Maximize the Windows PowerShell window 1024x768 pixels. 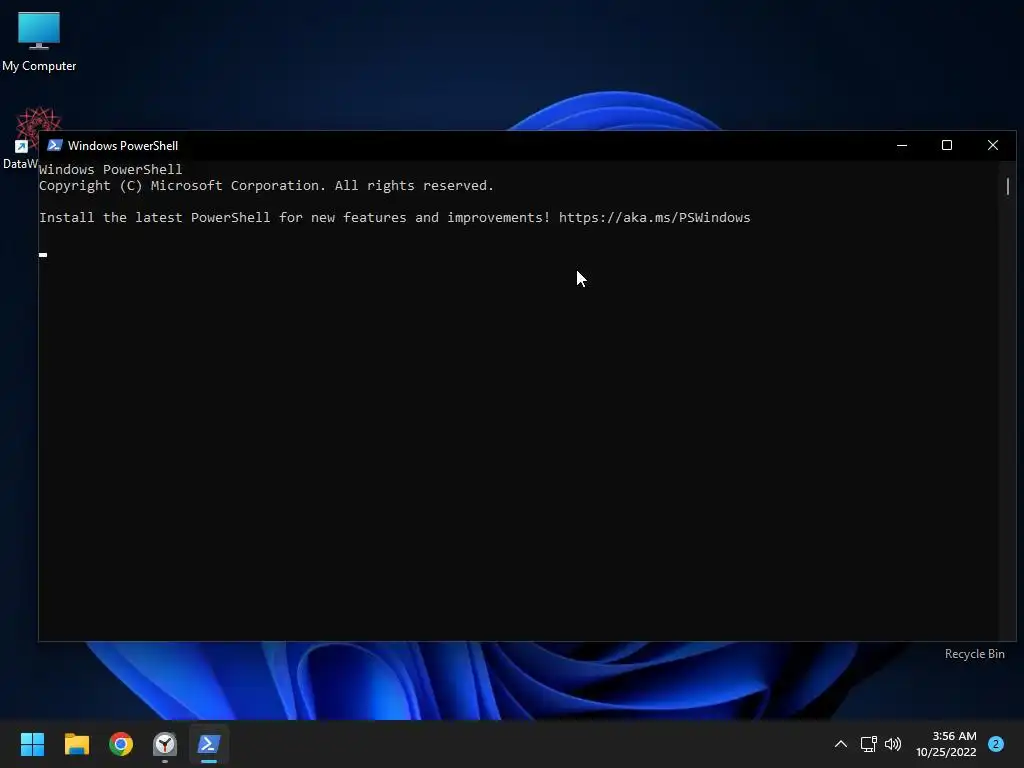(x=947, y=145)
